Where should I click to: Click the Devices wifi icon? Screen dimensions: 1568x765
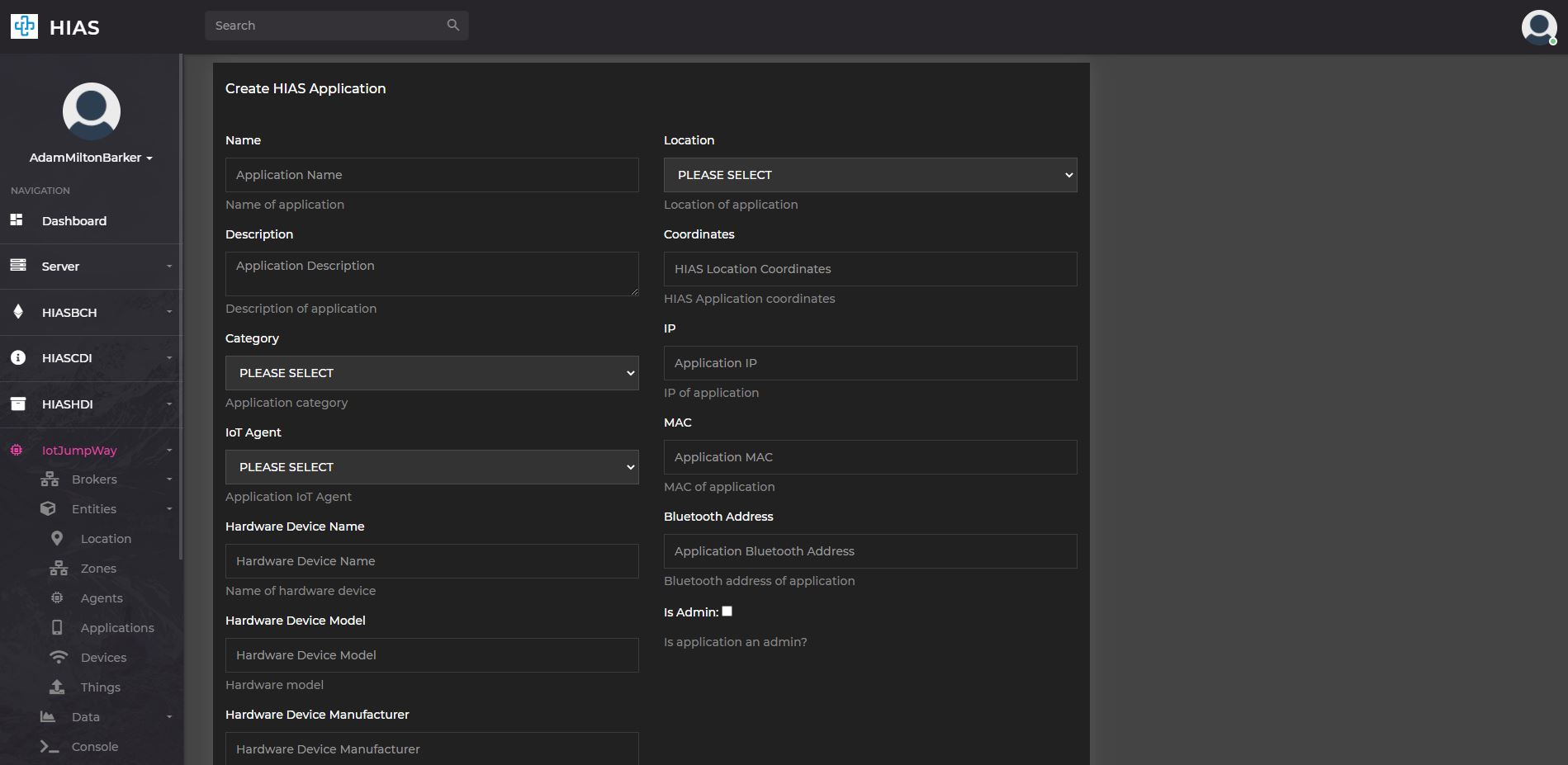(59, 657)
